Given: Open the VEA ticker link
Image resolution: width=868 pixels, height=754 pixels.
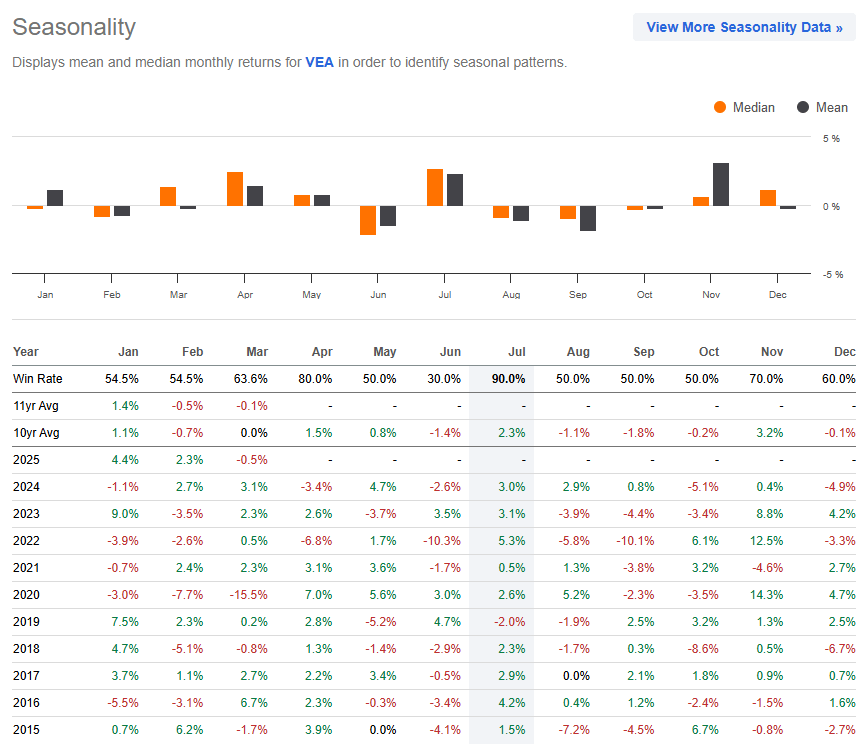Looking at the screenshot, I should 319,62.
